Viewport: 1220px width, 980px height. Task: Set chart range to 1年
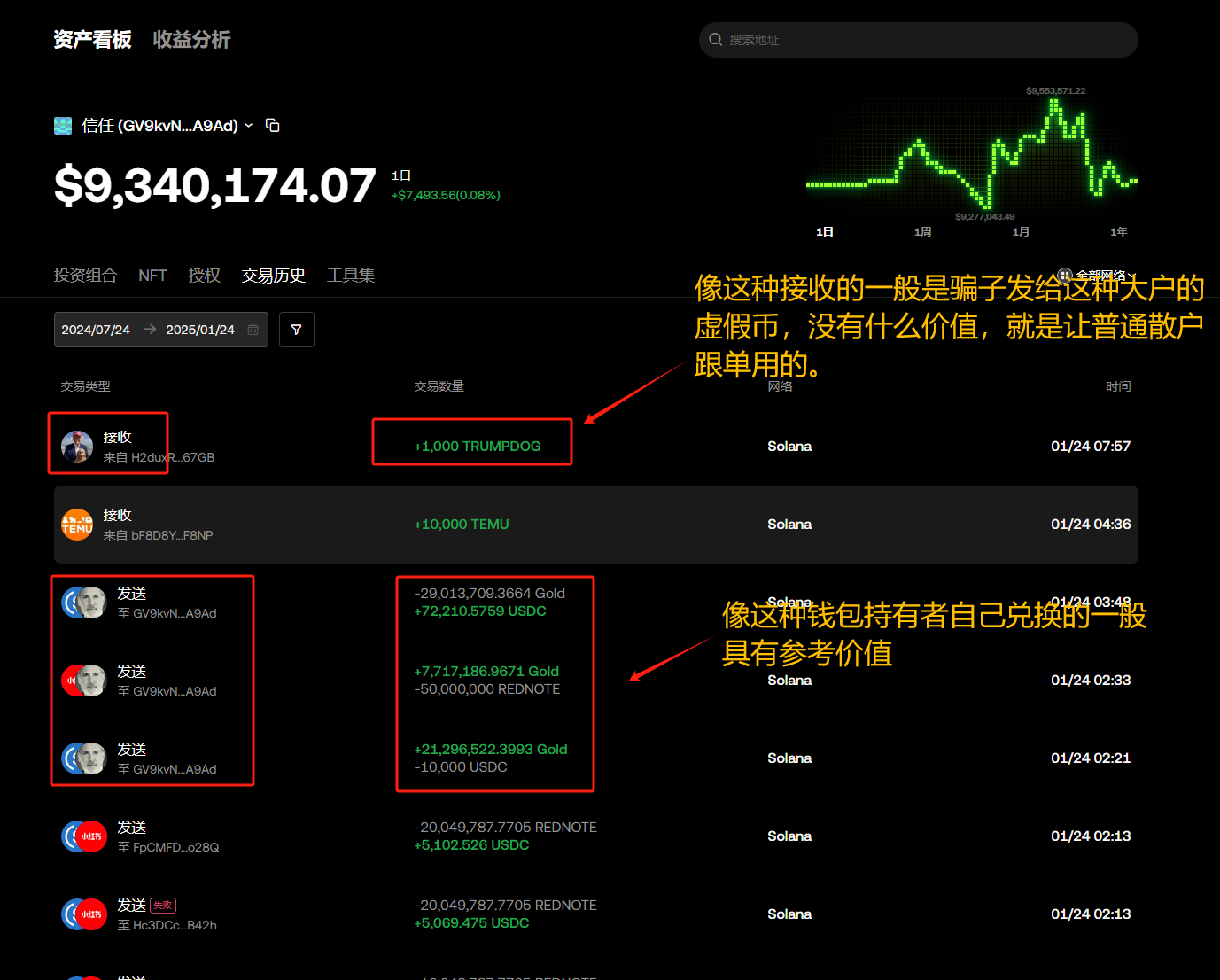point(1118,232)
